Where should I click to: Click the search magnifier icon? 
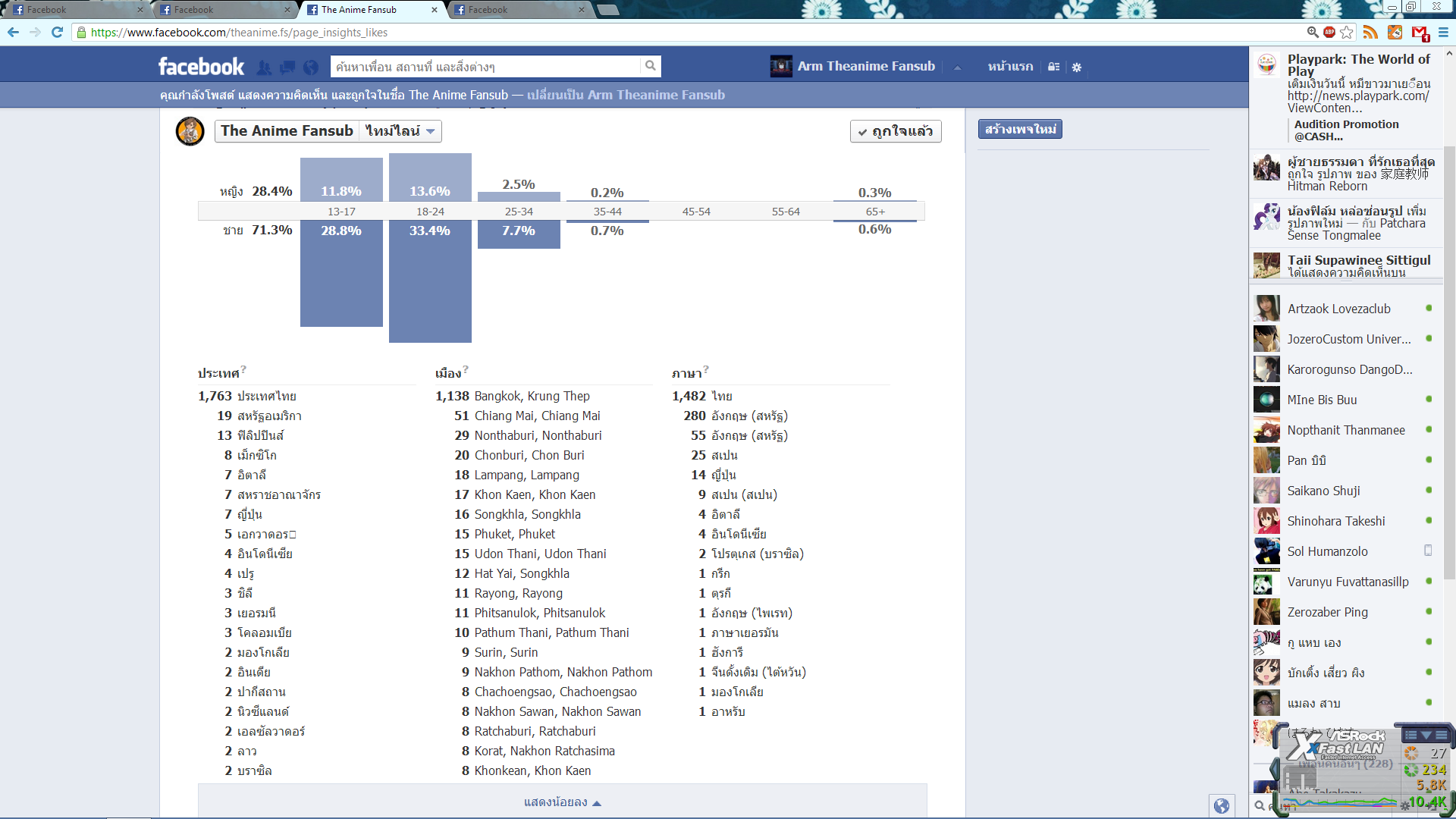[x=650, y=66]
